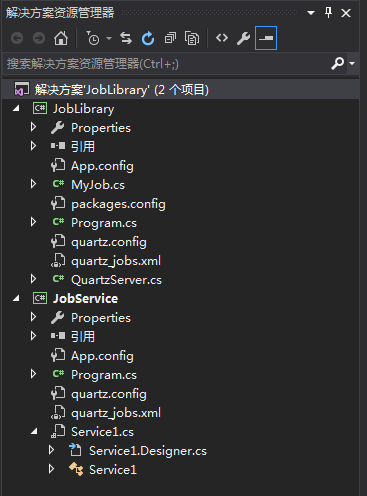Select App.config in JobService

(x=102, y=356)
